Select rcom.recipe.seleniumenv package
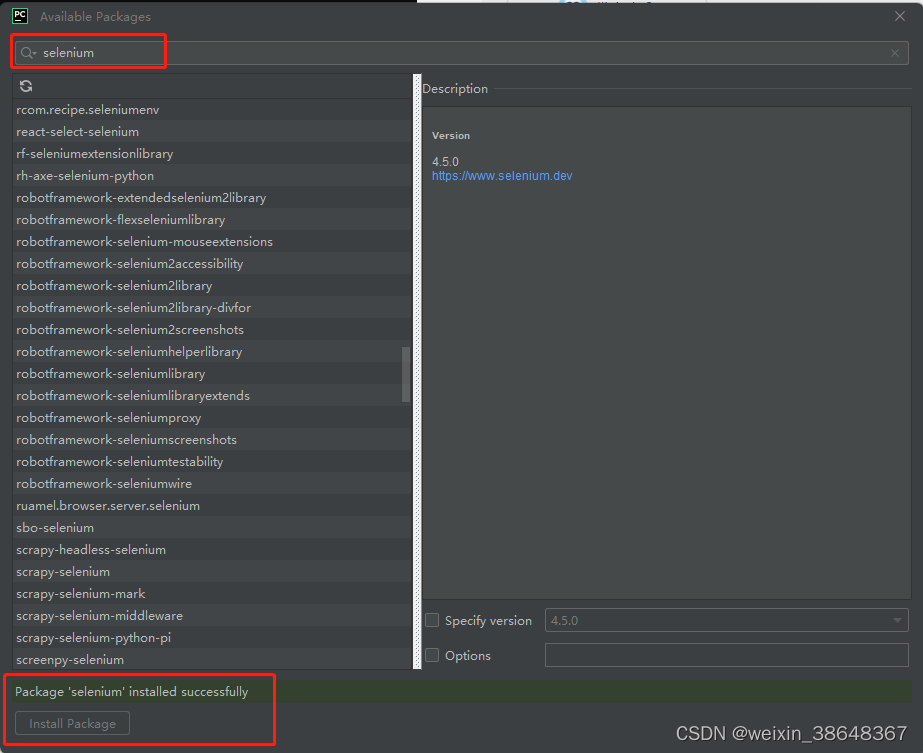 coord(212,110)
